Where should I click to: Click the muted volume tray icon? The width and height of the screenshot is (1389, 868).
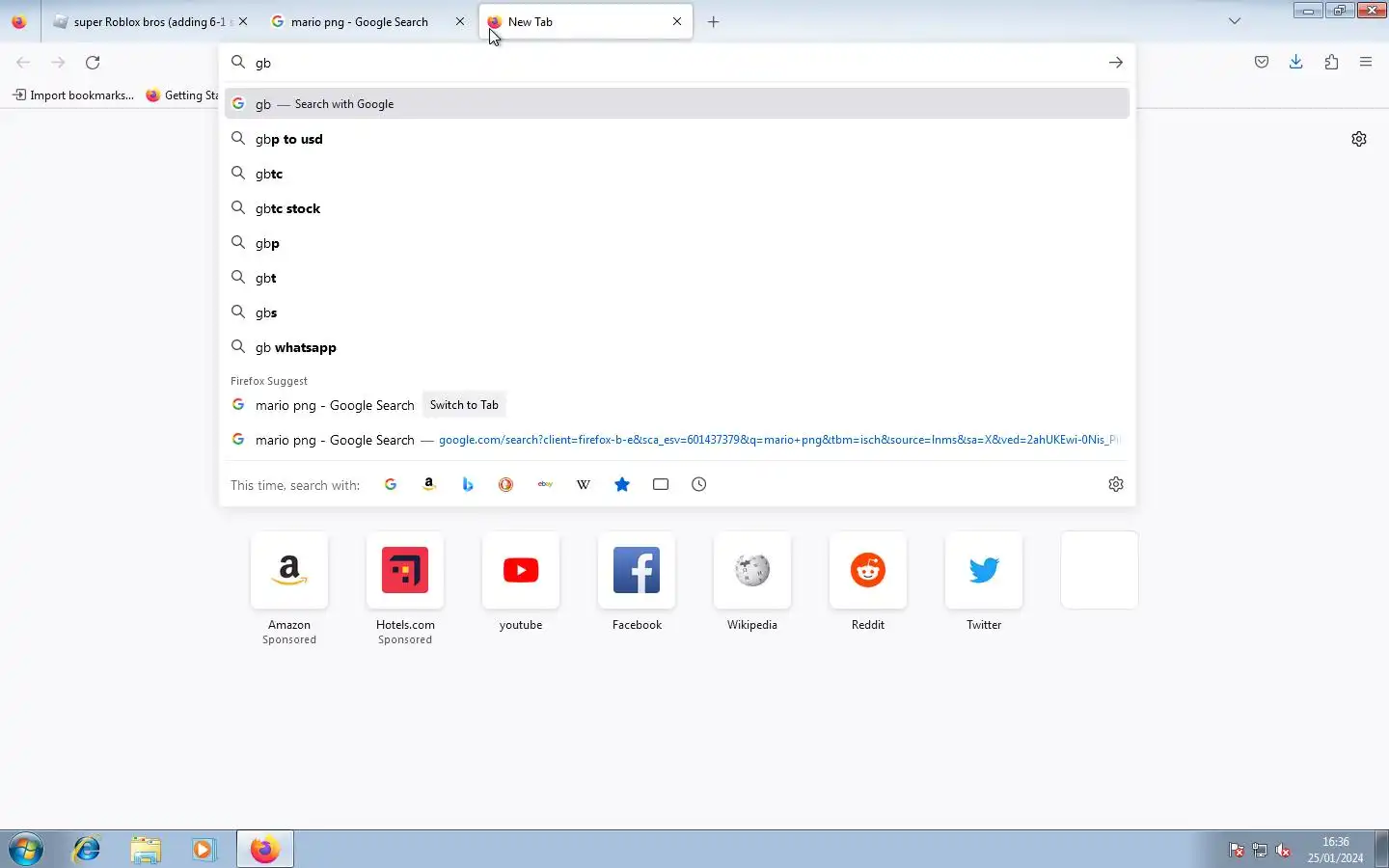pyautogui.click(x=1283, y=850)
